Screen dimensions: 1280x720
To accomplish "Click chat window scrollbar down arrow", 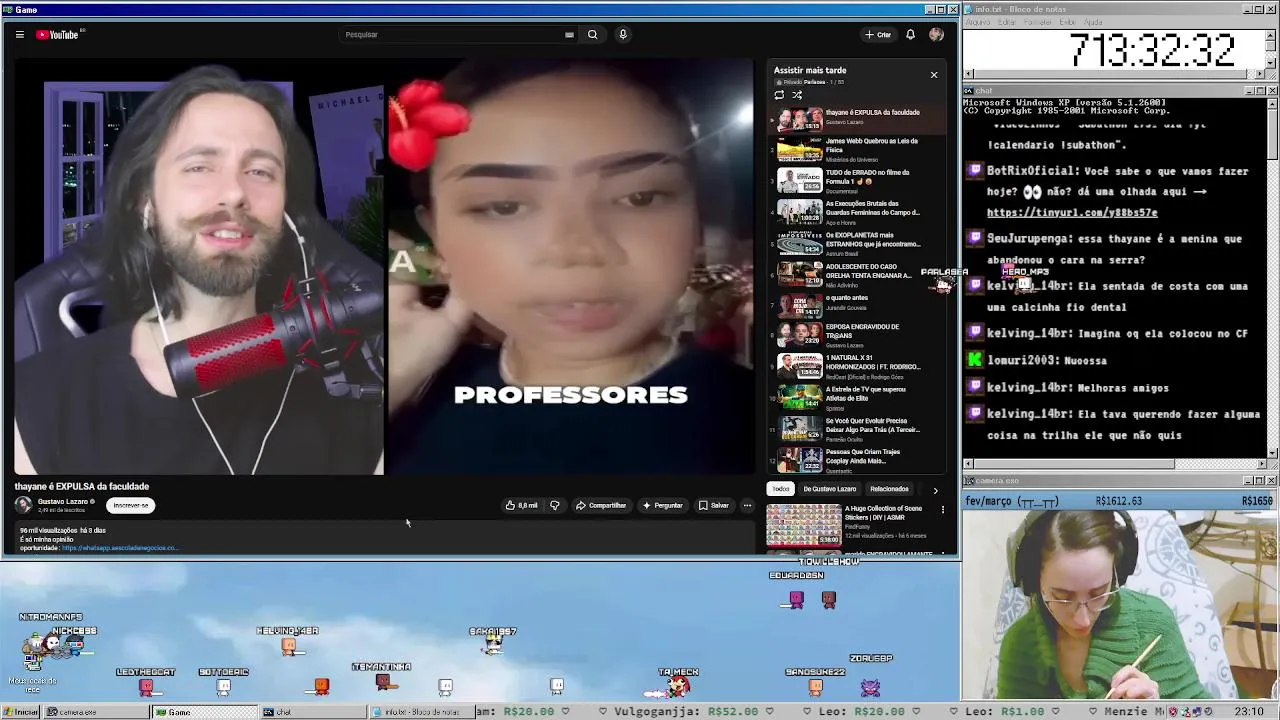I will pyautogui.click(x=1272, y=453).
